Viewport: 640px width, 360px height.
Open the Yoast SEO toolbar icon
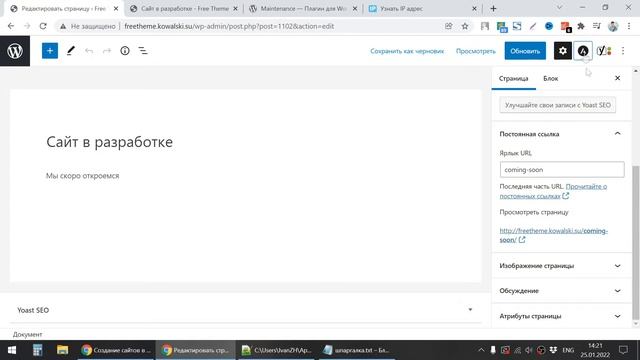[x=604, y=51]
